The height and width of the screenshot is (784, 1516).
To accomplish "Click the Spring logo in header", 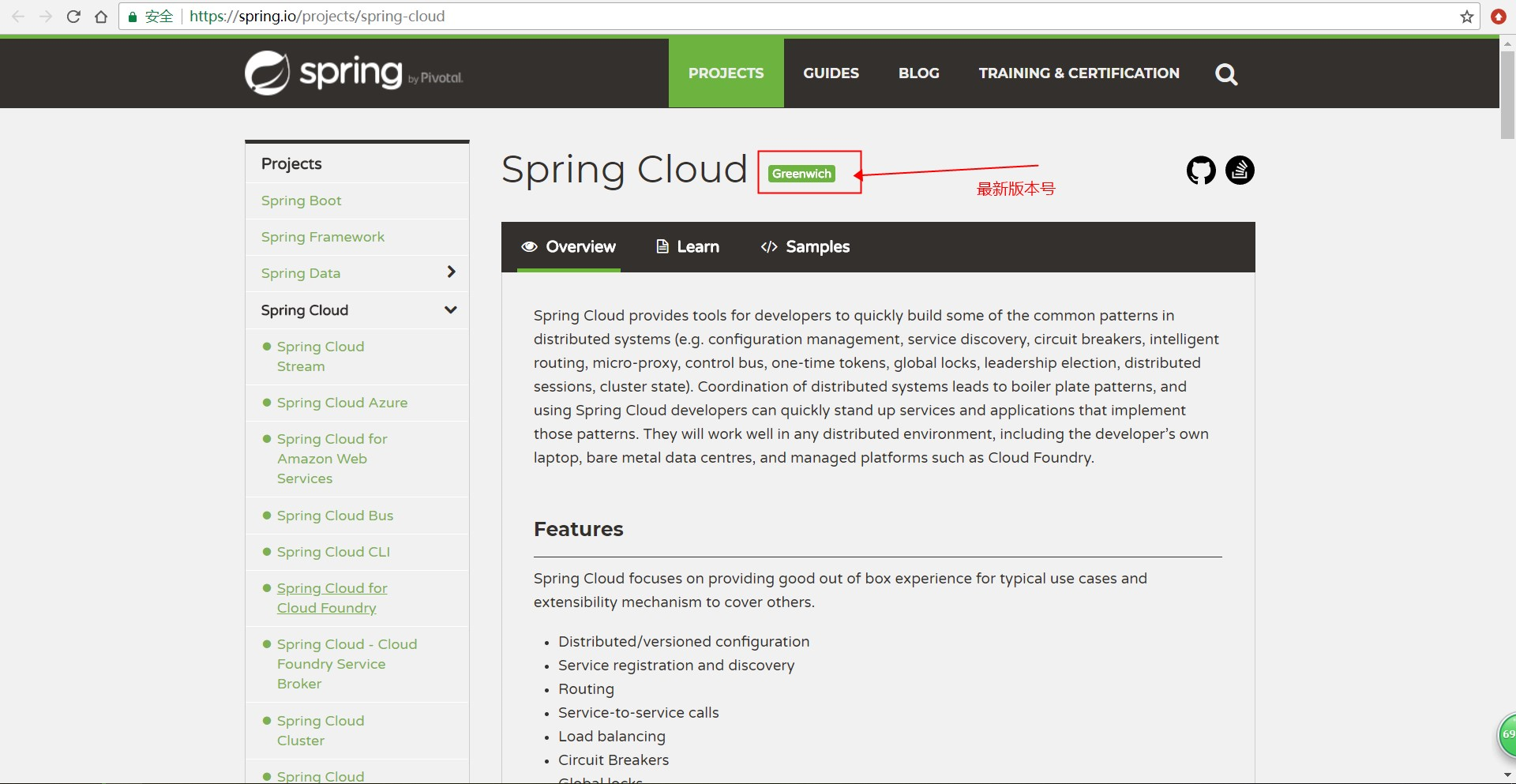I will click(x=354, y=73).
